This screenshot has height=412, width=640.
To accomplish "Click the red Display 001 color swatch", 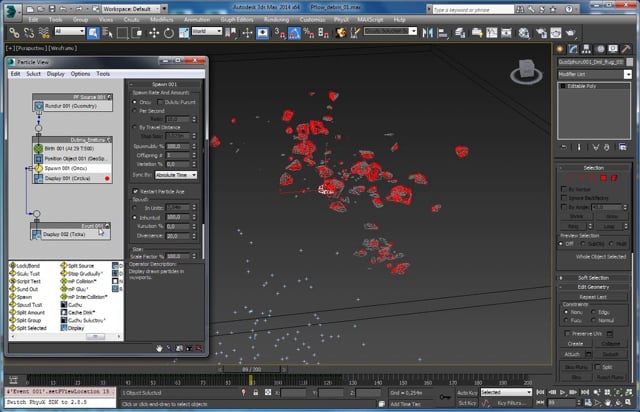I will [x=107, y=178].
